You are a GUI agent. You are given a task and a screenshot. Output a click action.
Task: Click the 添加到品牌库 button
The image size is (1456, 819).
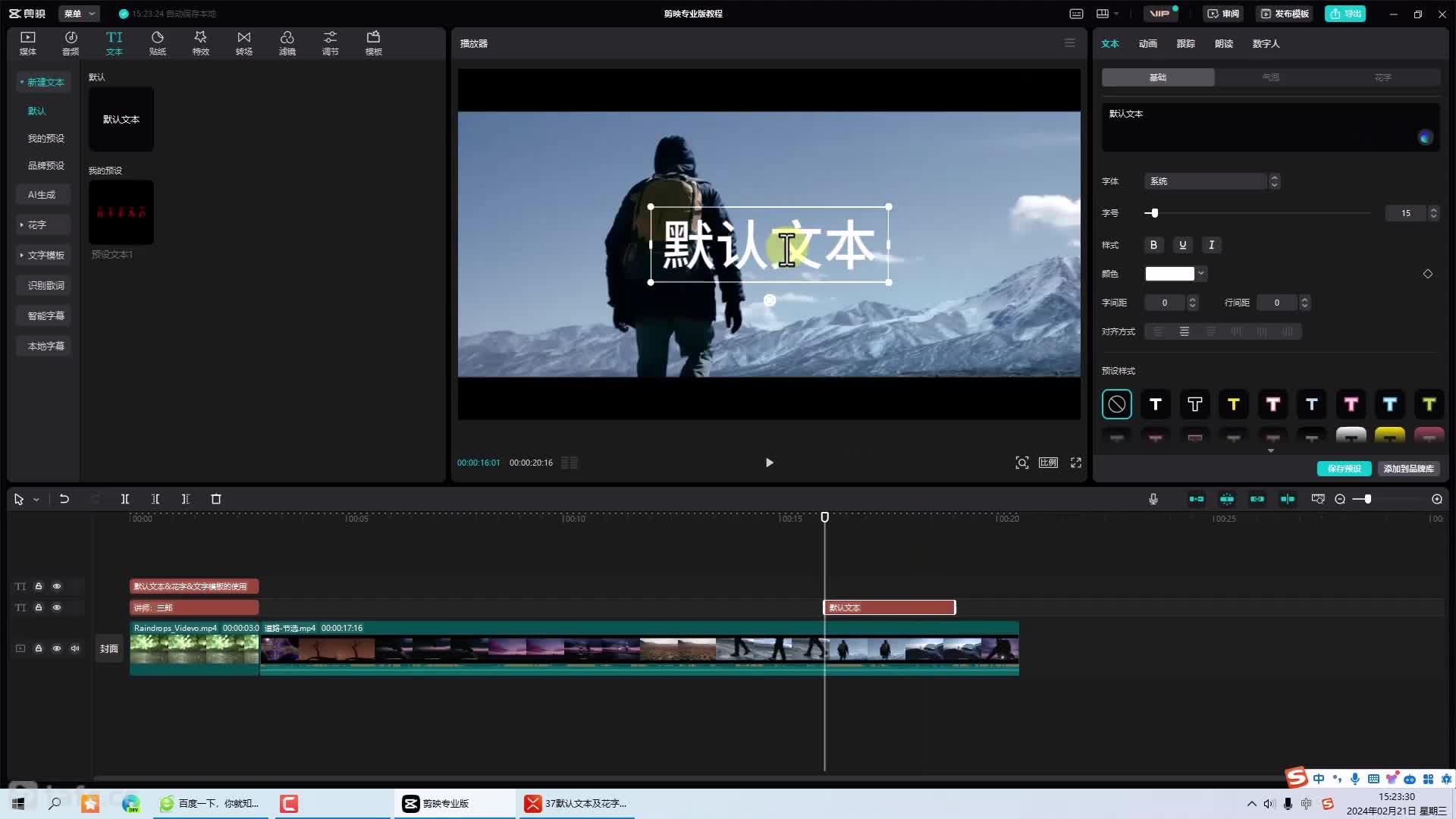coord(1408,469)
